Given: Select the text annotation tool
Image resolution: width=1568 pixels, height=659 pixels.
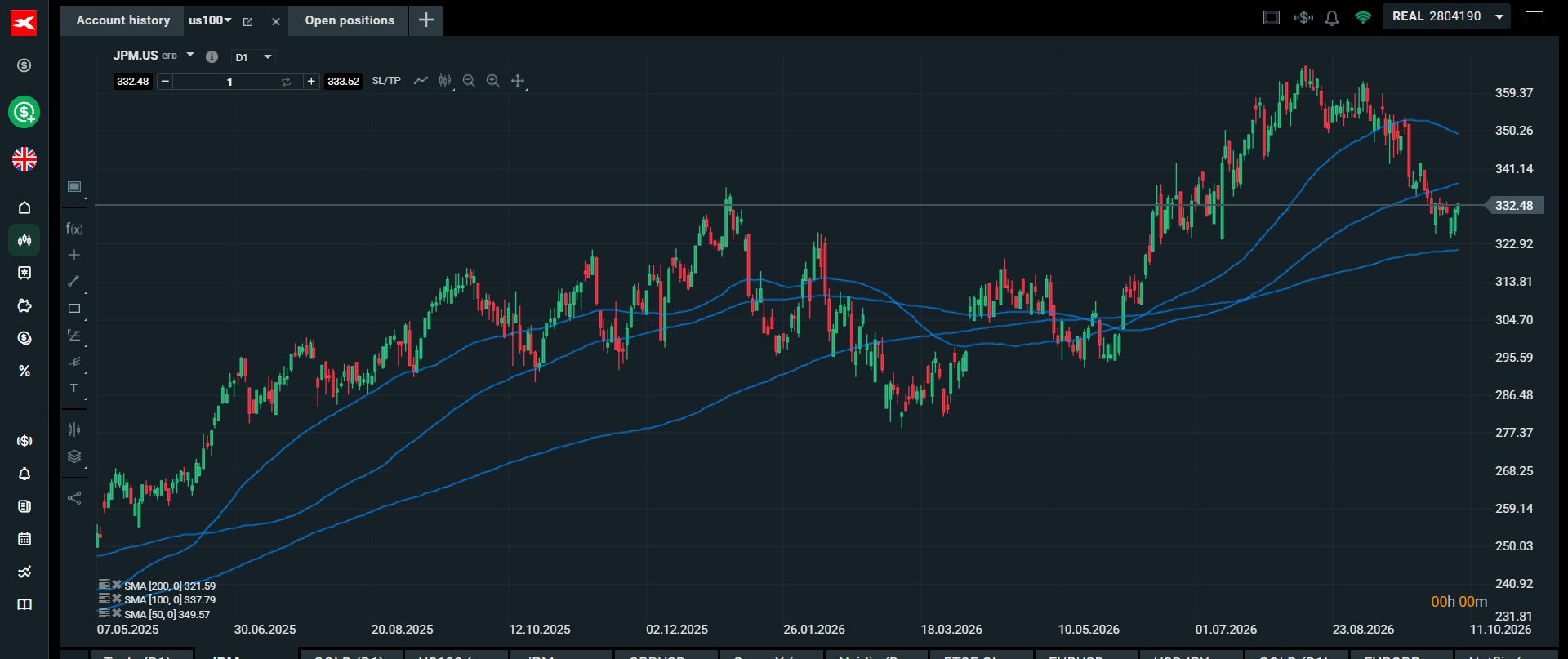Looking at the screenshot, I should coord(74,389).
